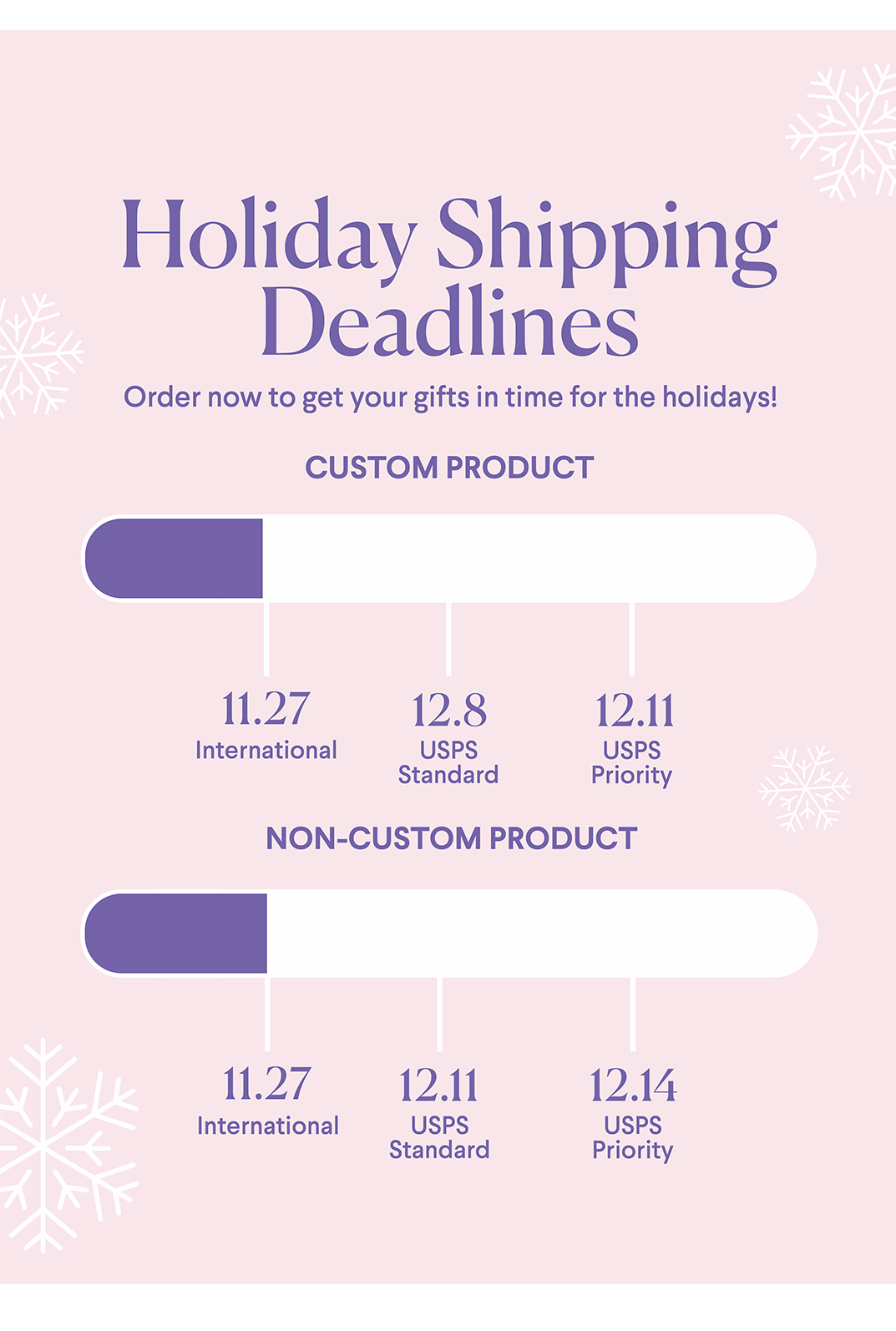Click the International label under custom bar

(x=266, y=751)
